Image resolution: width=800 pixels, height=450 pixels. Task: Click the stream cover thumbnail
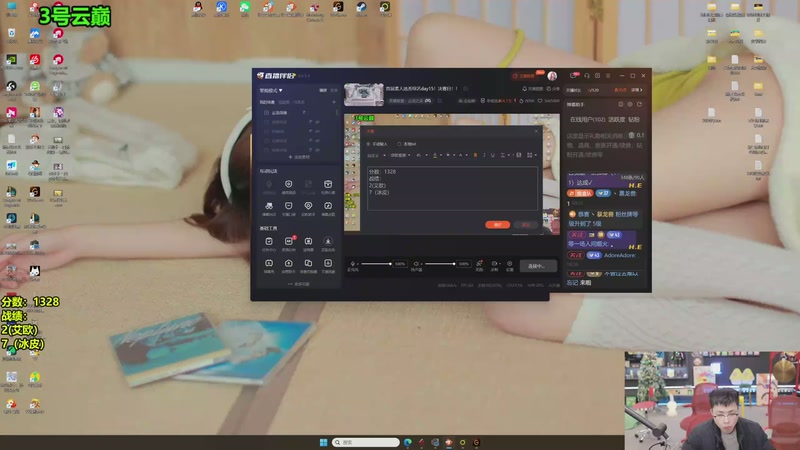(364, 94)
